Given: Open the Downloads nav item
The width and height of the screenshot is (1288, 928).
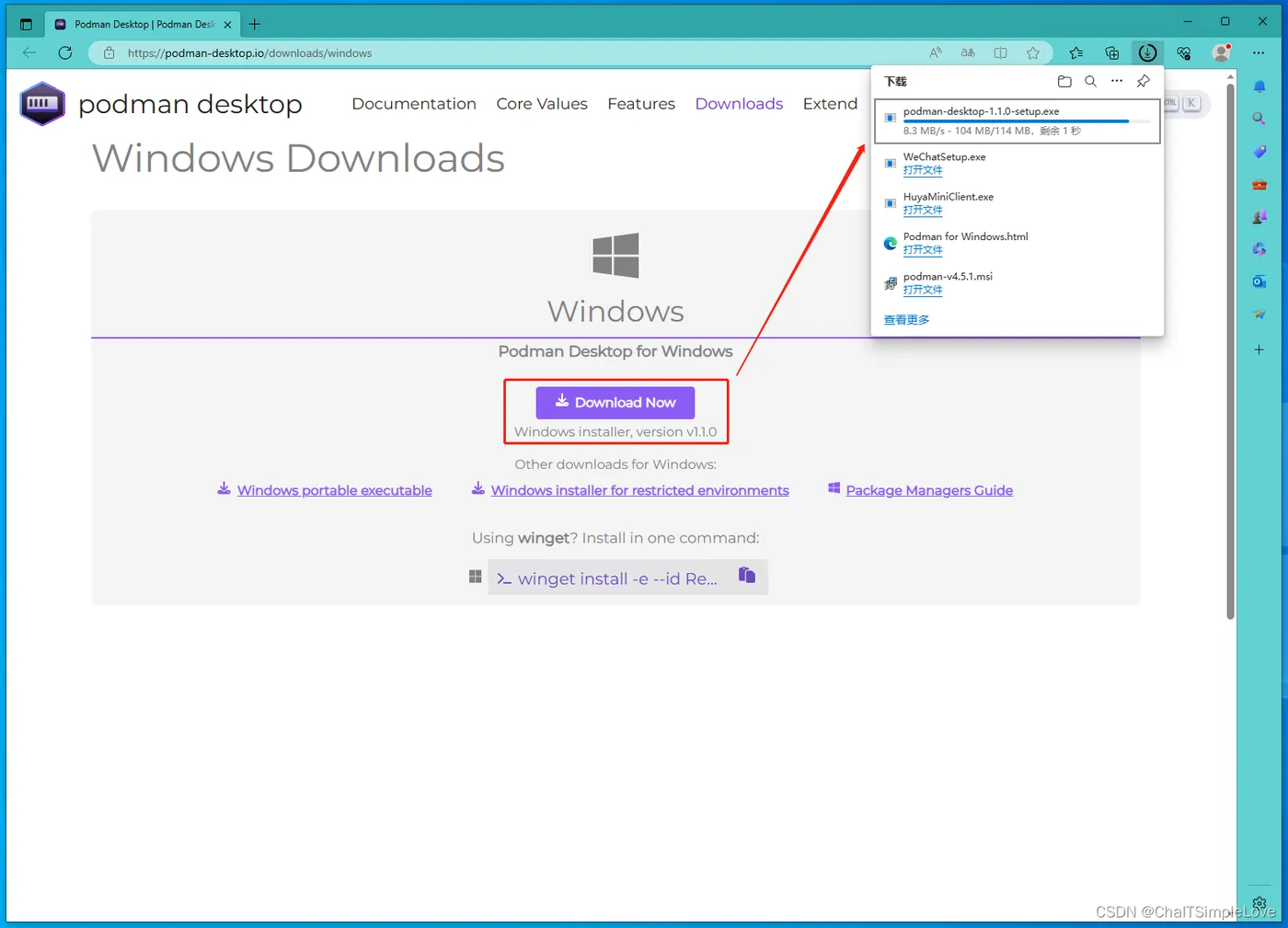Looking at the screenshot, I should (x=739, y=104).
